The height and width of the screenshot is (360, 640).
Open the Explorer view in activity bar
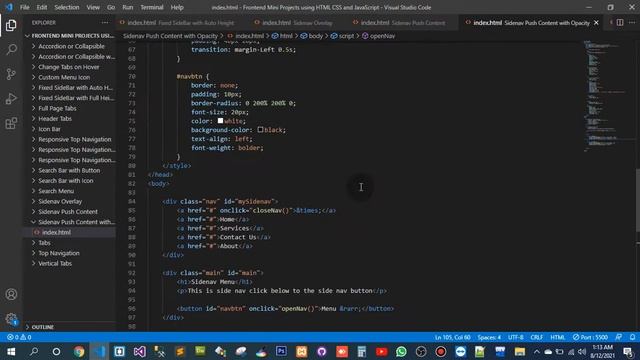pos(11,25)
